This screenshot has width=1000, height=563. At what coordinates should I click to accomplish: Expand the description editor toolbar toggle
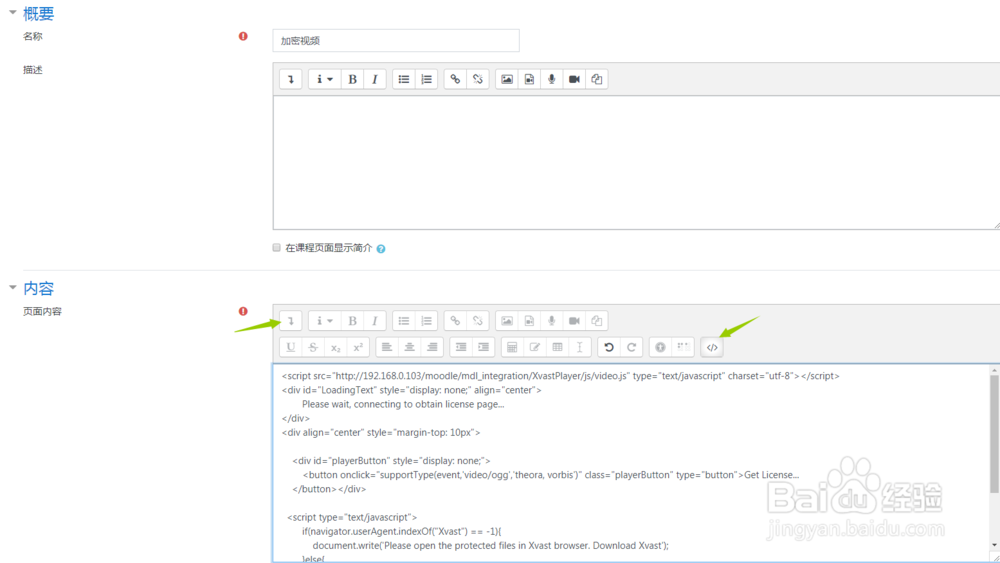291,79
